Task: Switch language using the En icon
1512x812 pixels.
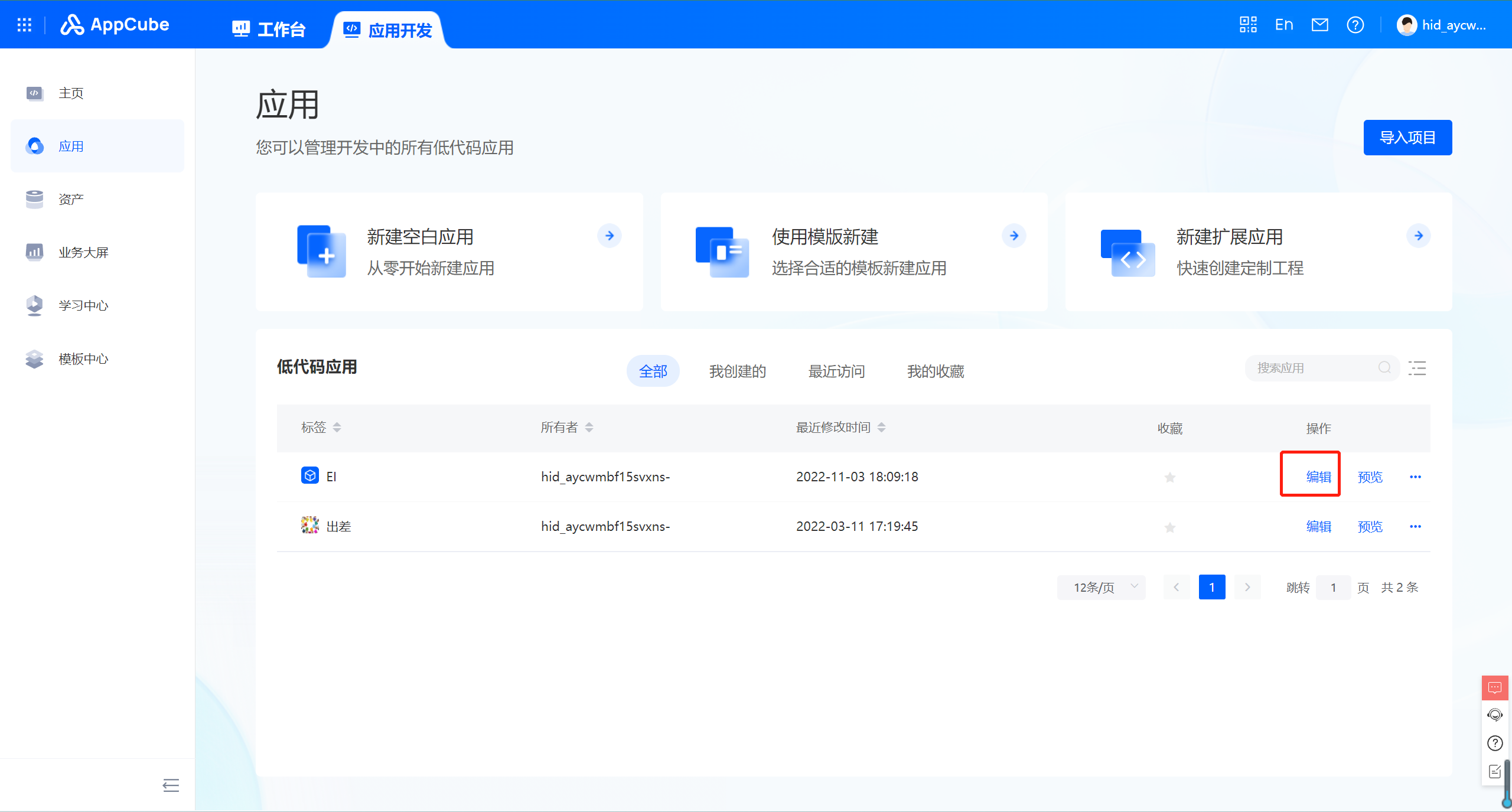Action: point(1284,24)
